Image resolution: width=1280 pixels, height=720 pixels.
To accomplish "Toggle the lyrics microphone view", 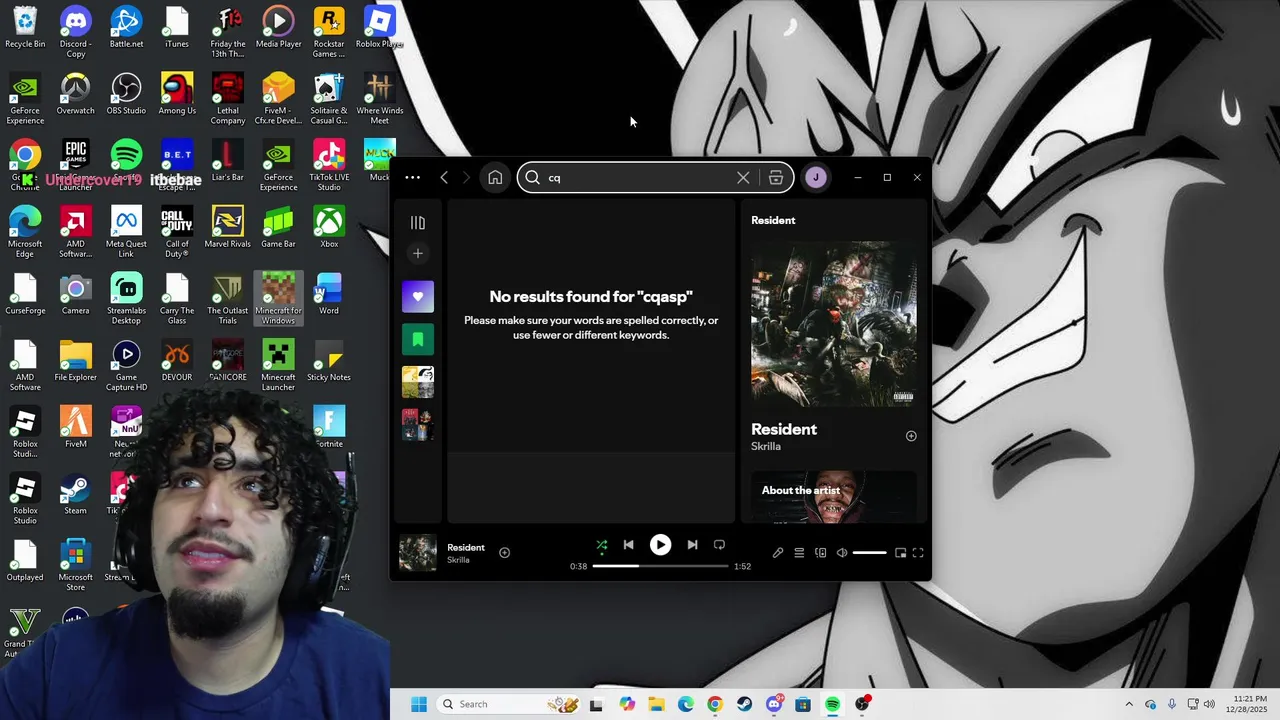I will tap(778, 553).
